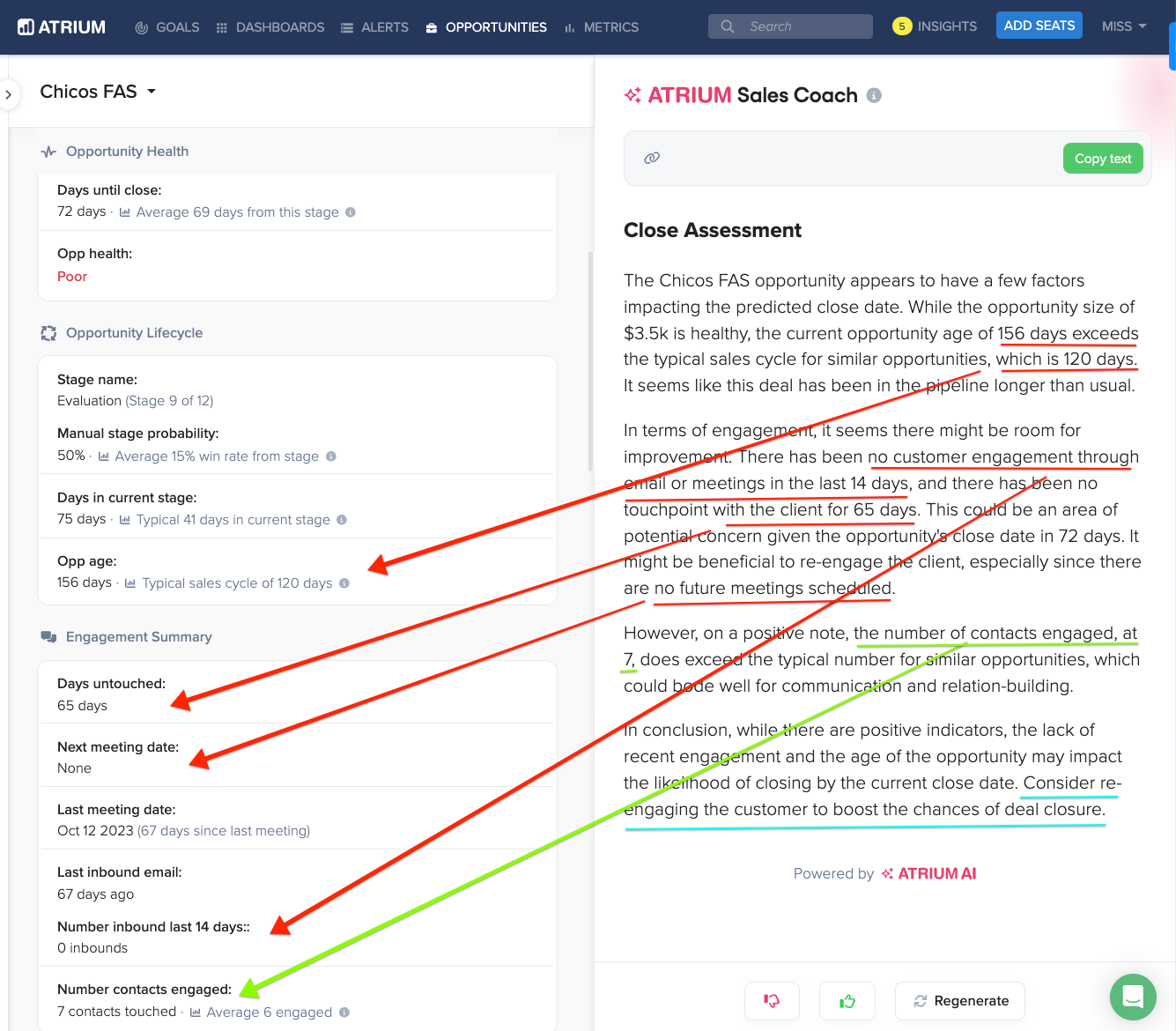Open Typical sales cycle of 120 days benchmark
The height and width of the screenshot is (1031, 1176).
click(x=237, y=583)
